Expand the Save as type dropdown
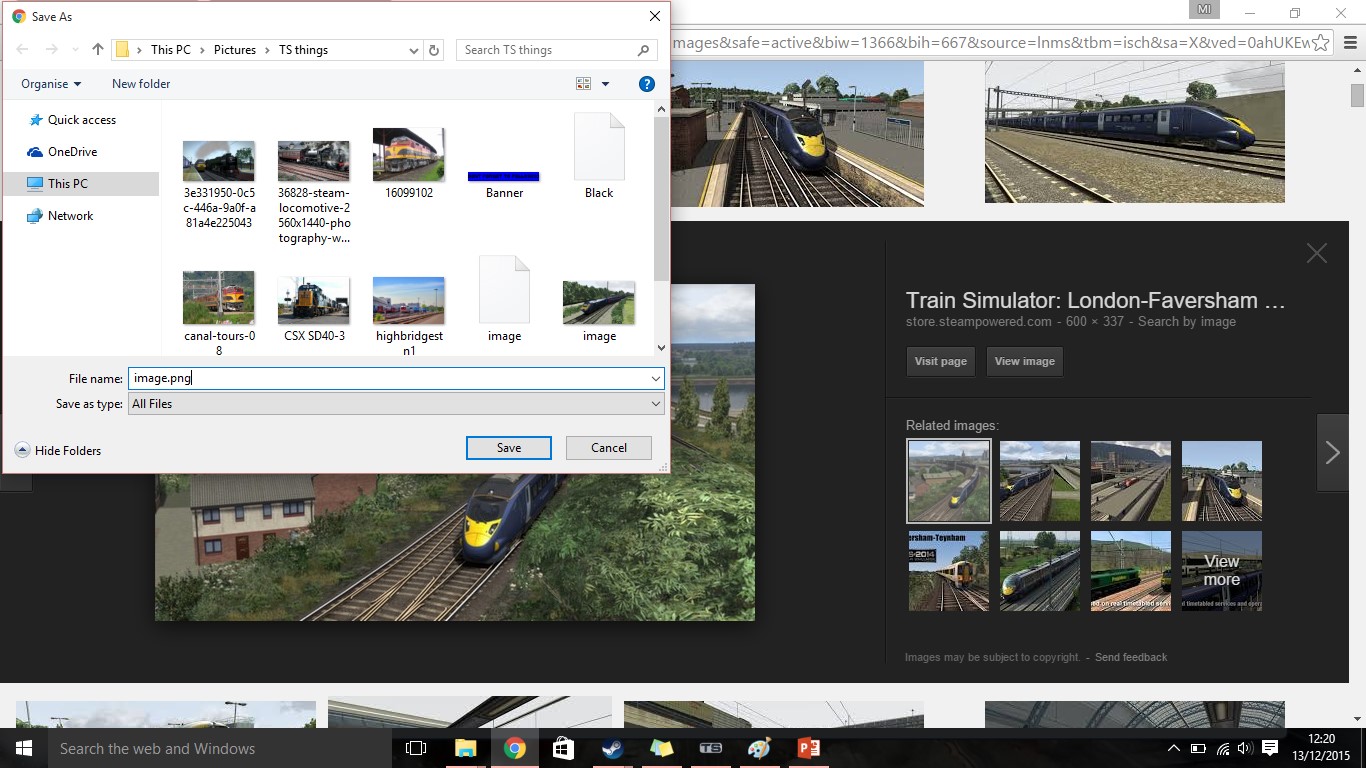Screen dimensions: 1366x768 click(655, 404)
